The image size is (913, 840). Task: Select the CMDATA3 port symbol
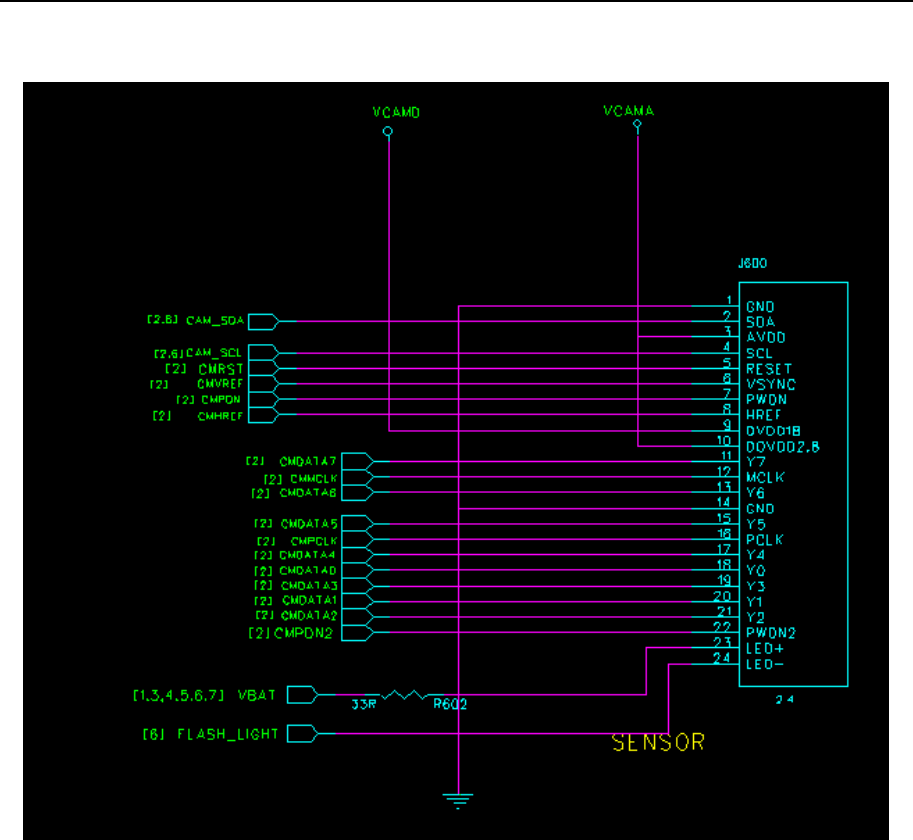[358, 586]
